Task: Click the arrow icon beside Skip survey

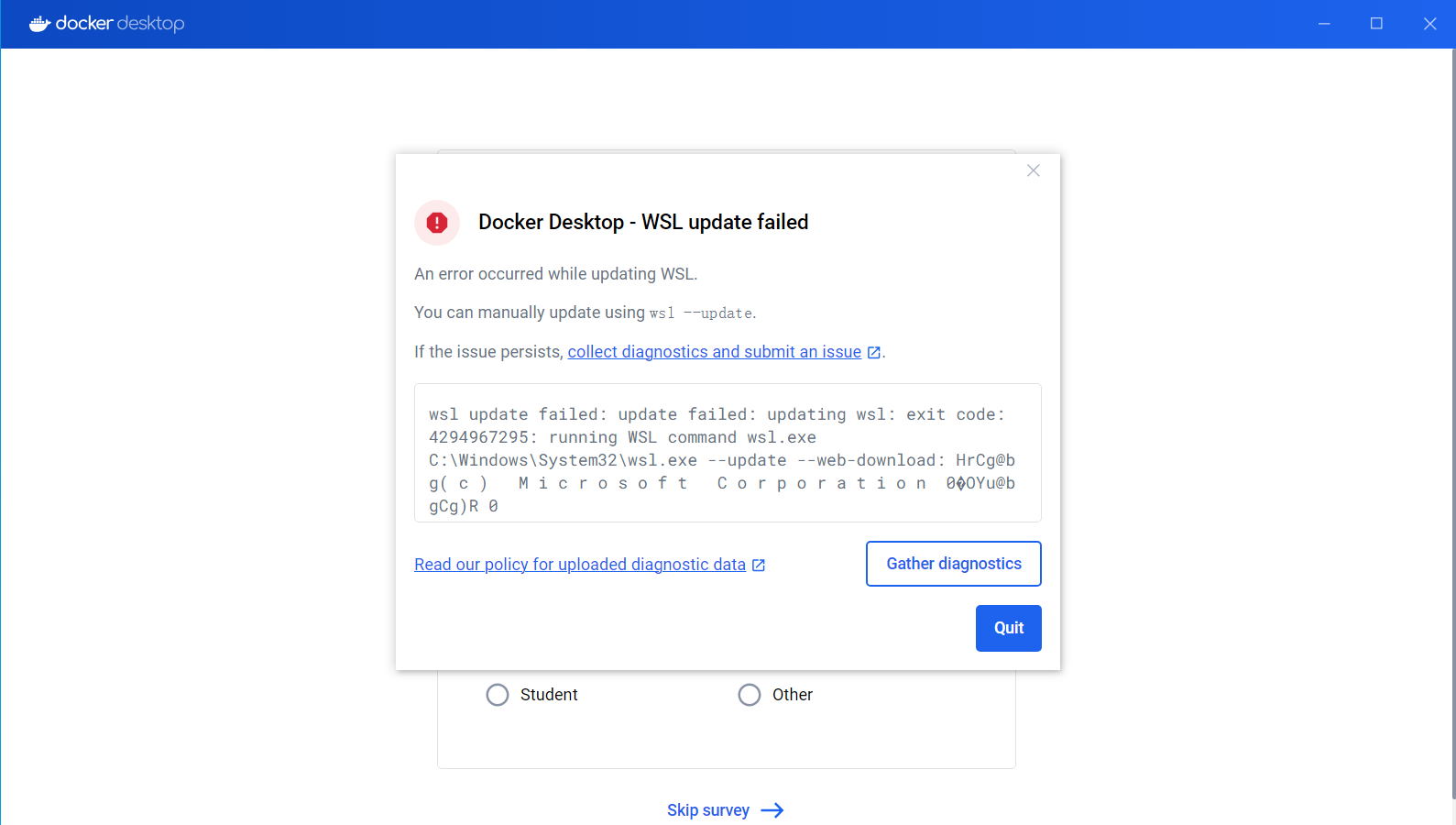Action: (x=772, y=810)
